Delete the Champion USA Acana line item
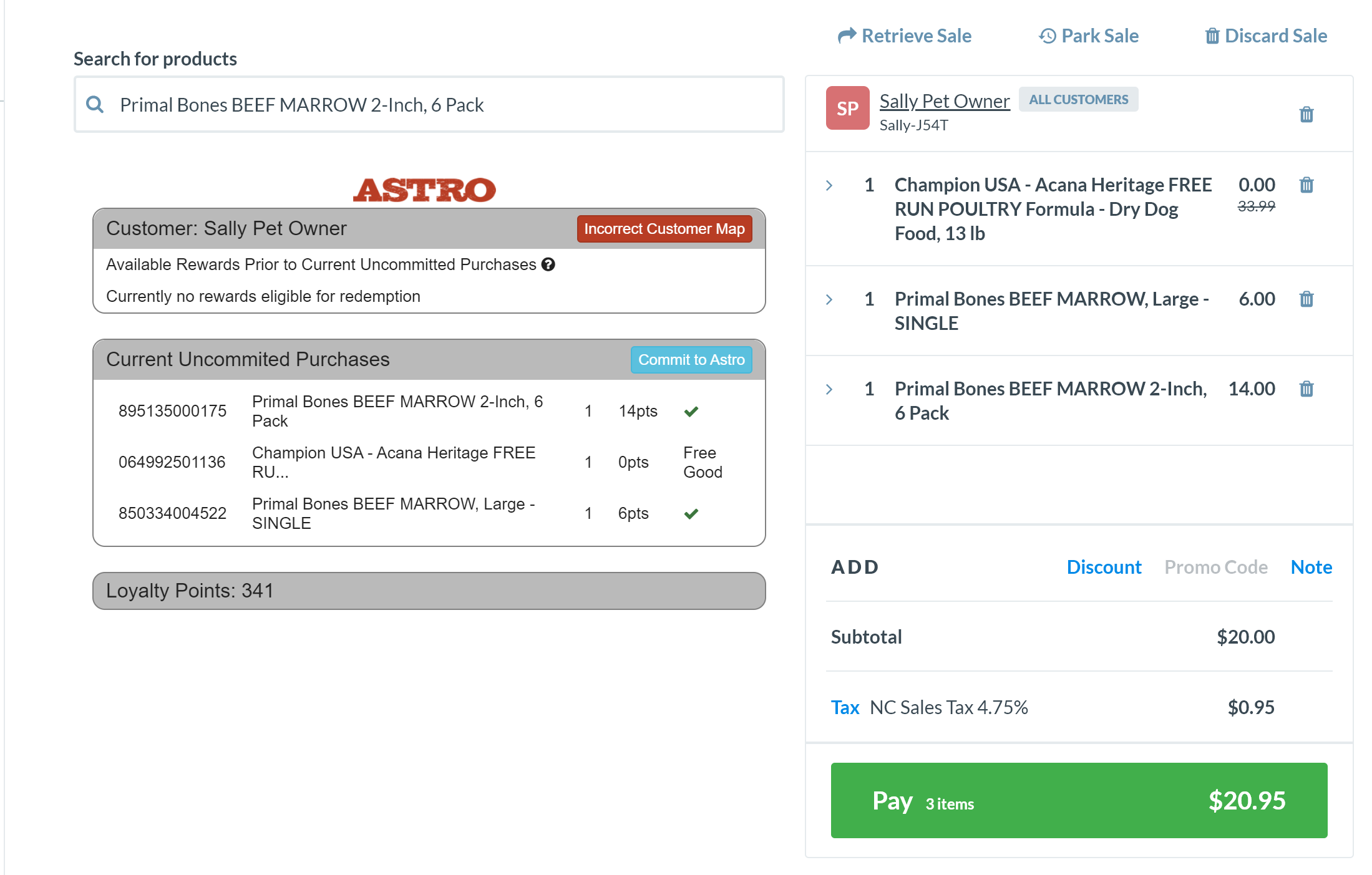Viewport: 1372px width, 875px height. [x=1306, y=185]
